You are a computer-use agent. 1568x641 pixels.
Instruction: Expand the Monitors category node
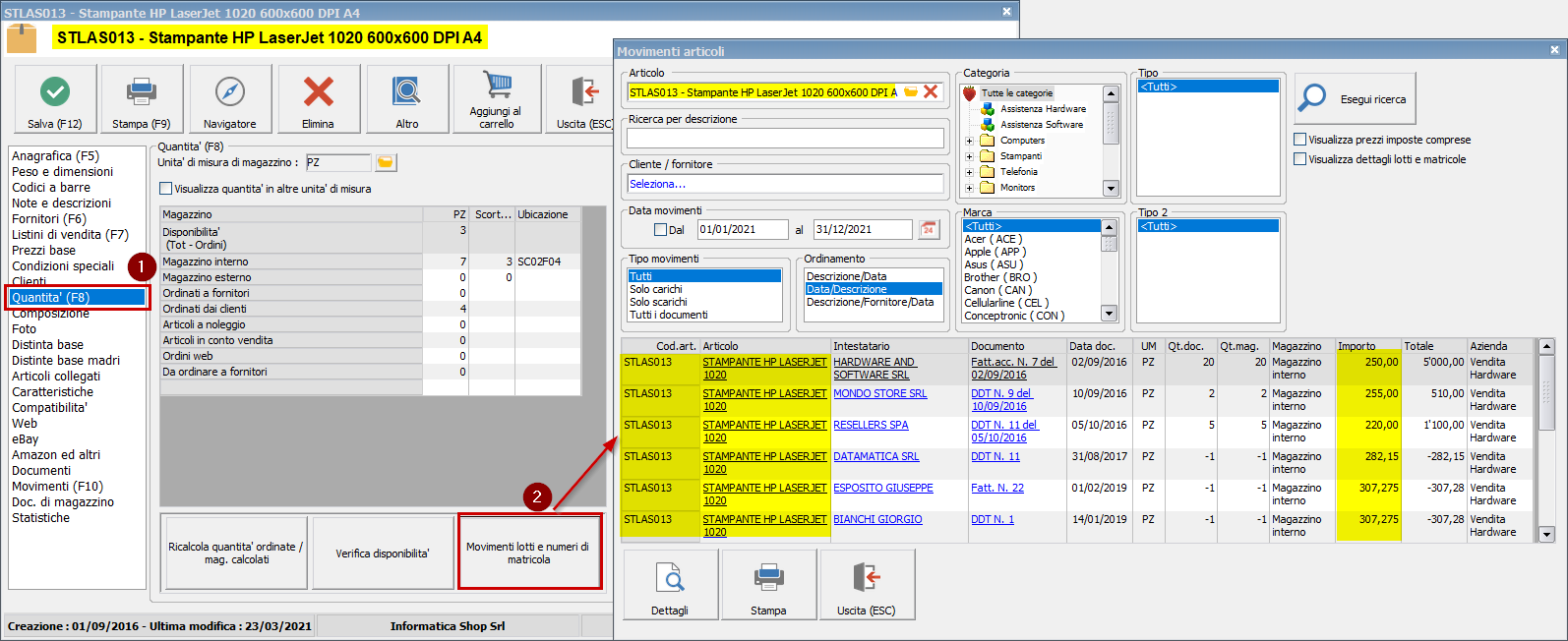(x=969, y=188)
